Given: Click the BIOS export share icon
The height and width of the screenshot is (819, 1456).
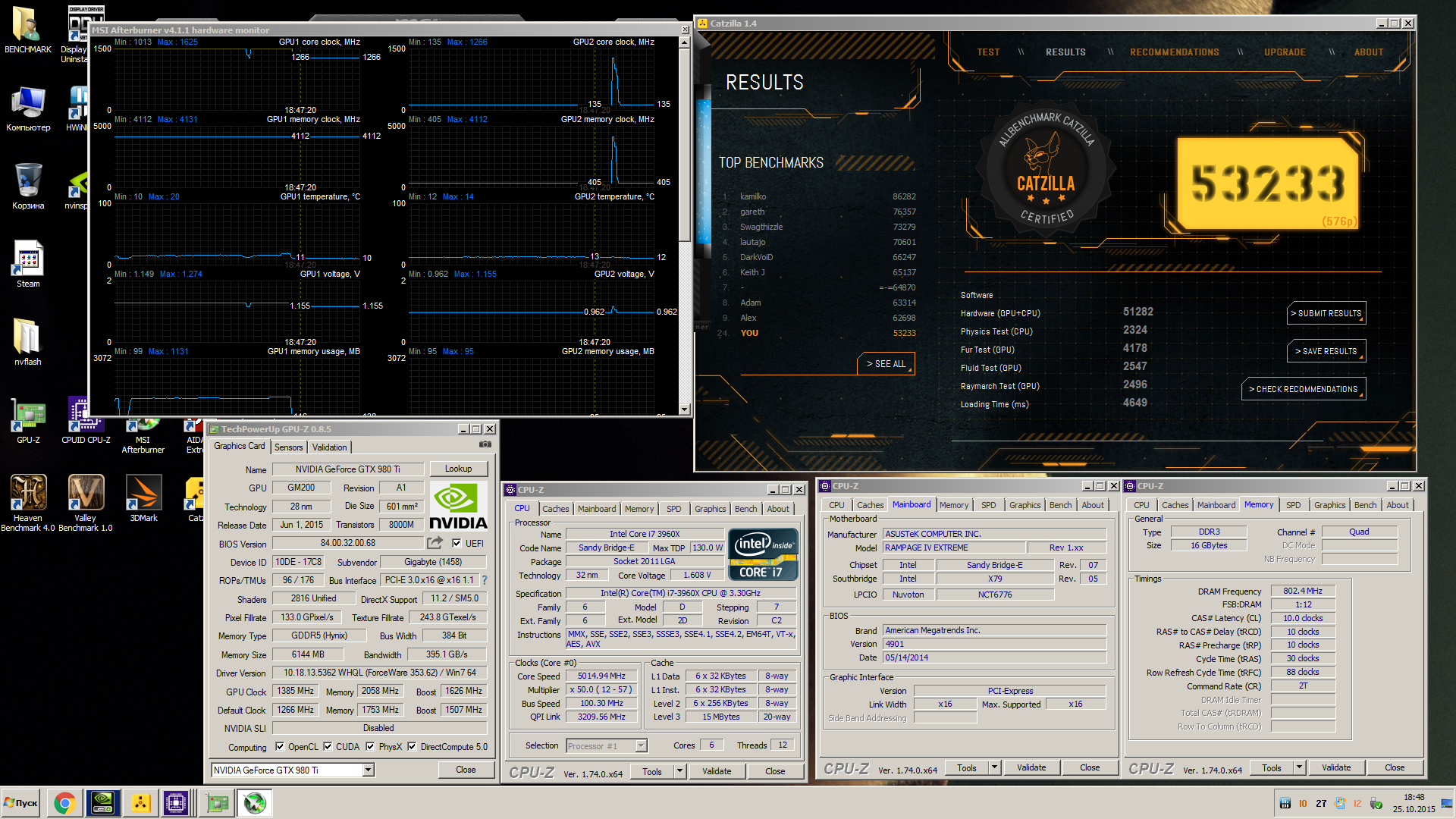Looking at the screenshot, I should (x=435, y=543).
